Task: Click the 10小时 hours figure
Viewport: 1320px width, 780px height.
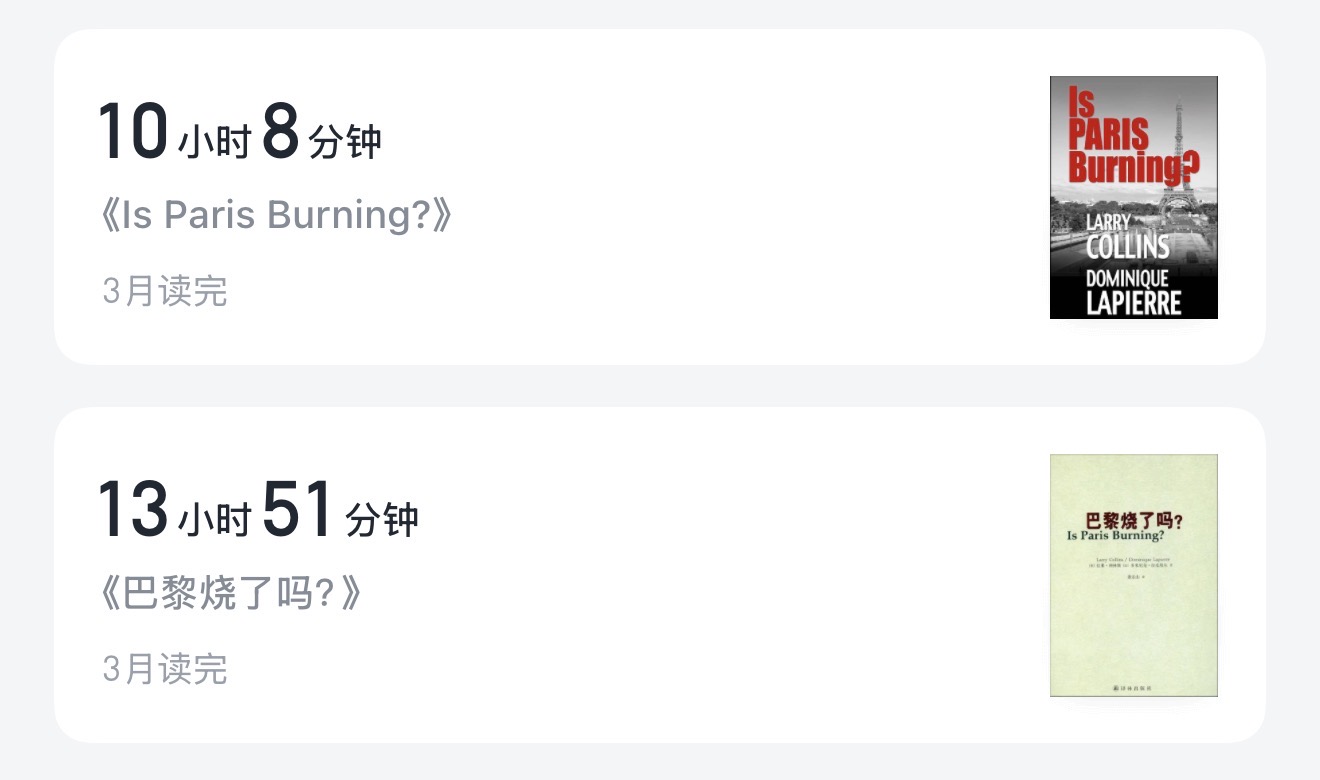Action: tap(173, 133)
